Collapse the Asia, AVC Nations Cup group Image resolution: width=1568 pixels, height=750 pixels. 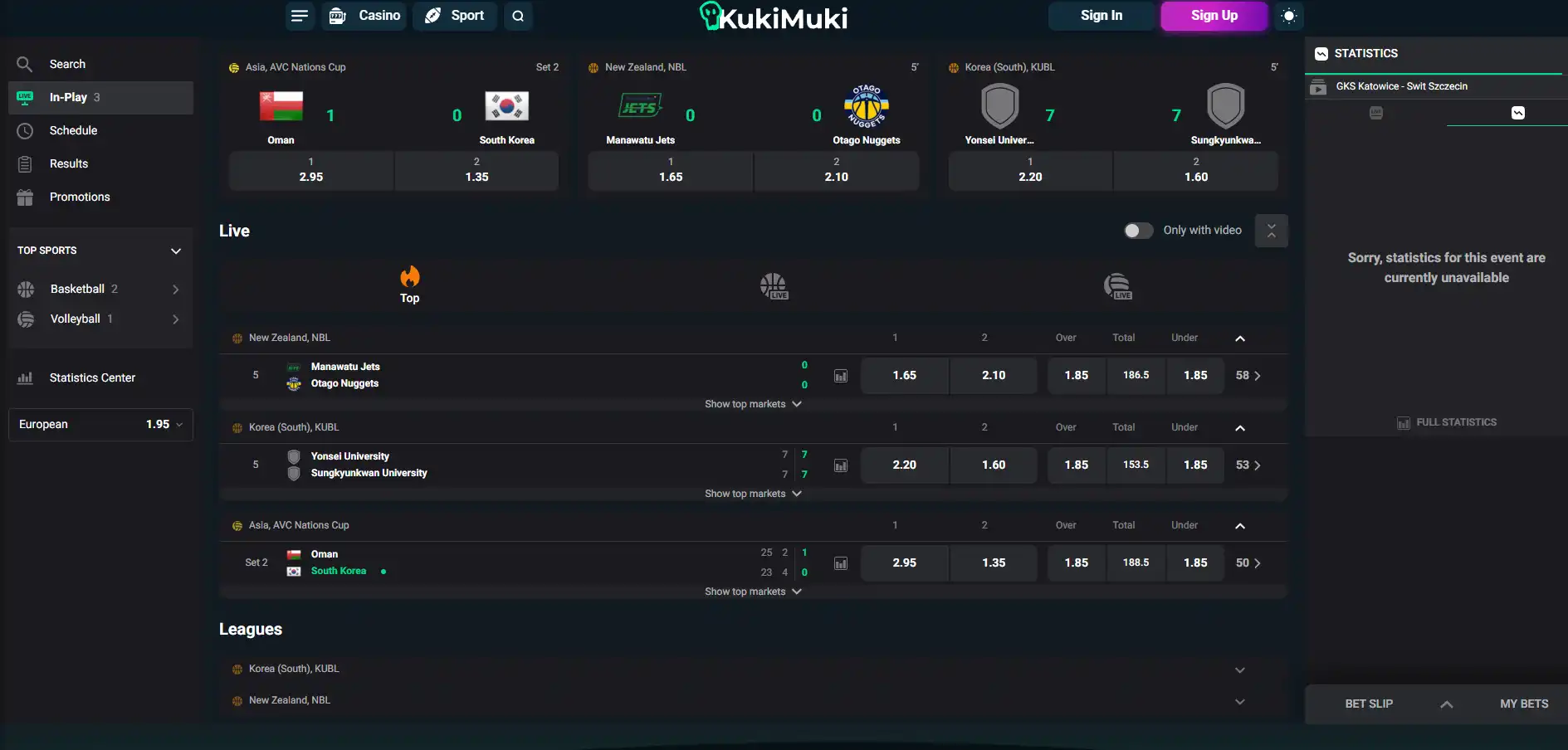(1240, 526)
